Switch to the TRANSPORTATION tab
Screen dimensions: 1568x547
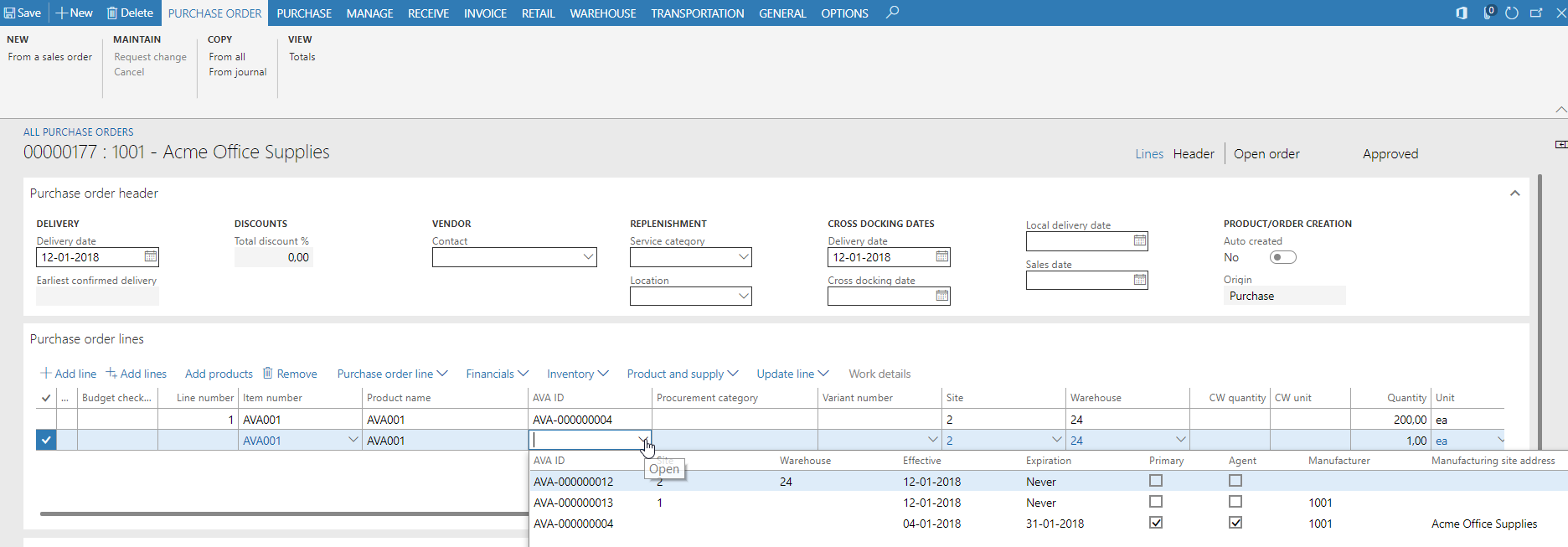tap(697, 13)
